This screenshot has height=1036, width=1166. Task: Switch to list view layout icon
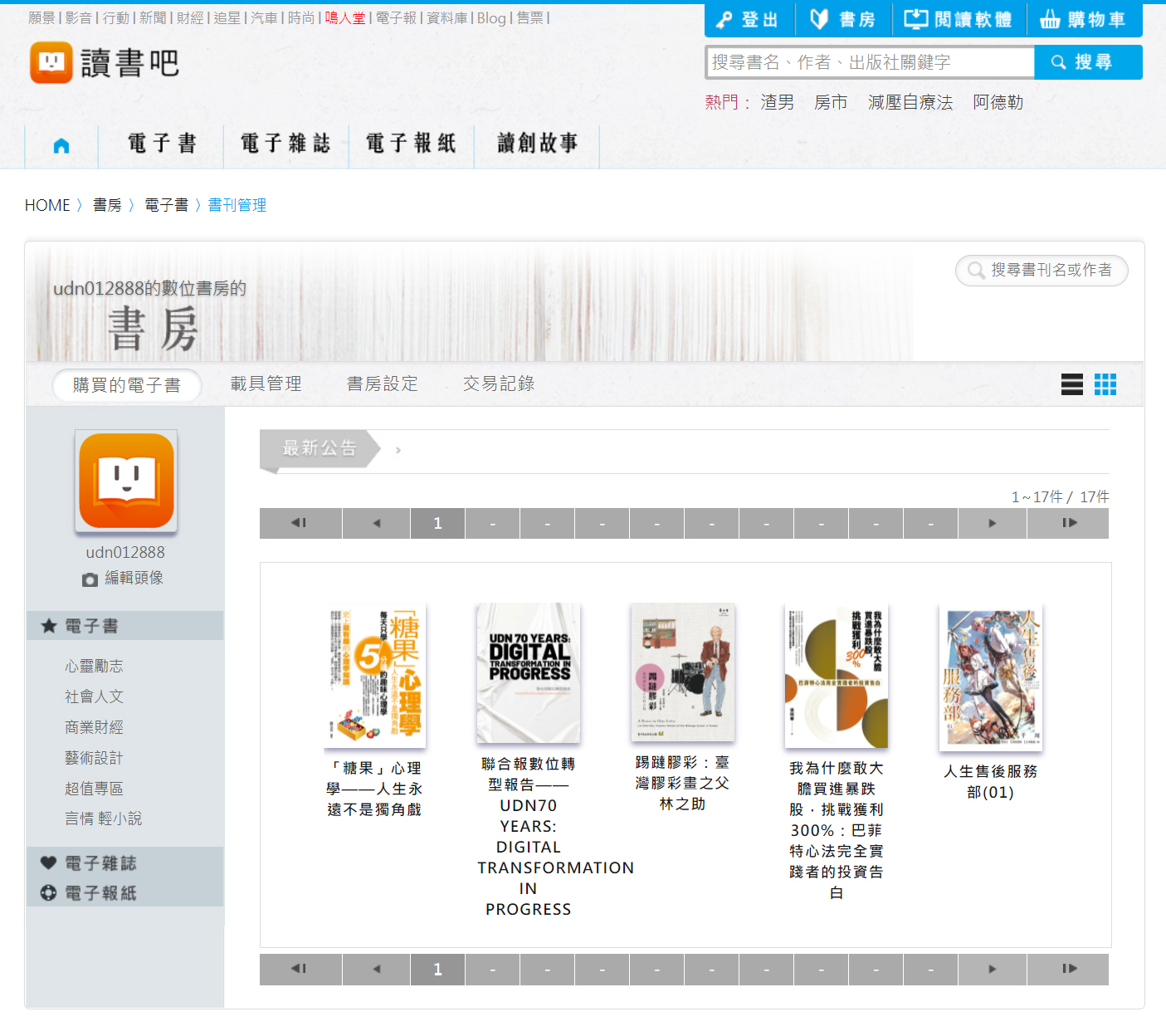(x=1071, y=384)
